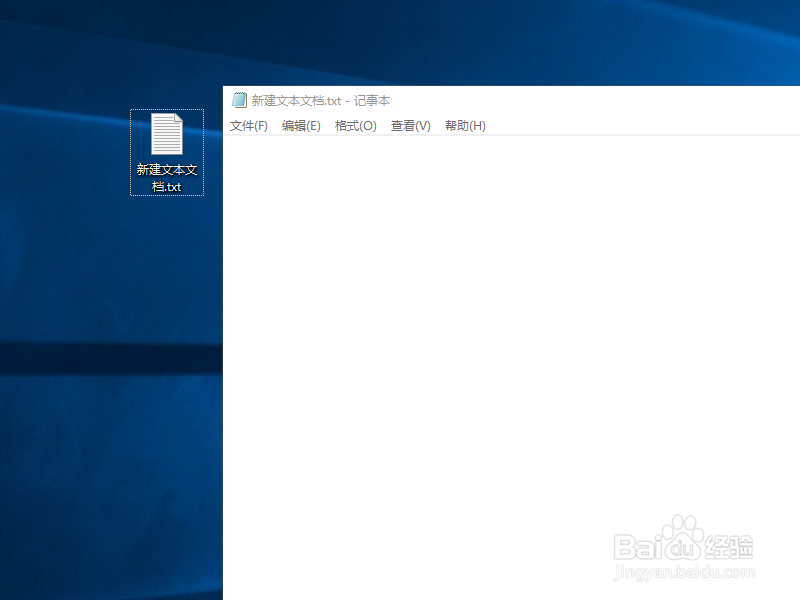Open the 文件(F) menu in Notepad
The height and width of the screenshot is (600, 800).
(248, 126)
